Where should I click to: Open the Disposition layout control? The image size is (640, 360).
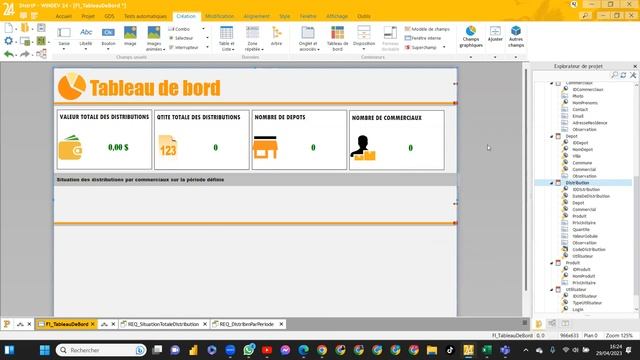pyautogui.click(x=364, y=36)
